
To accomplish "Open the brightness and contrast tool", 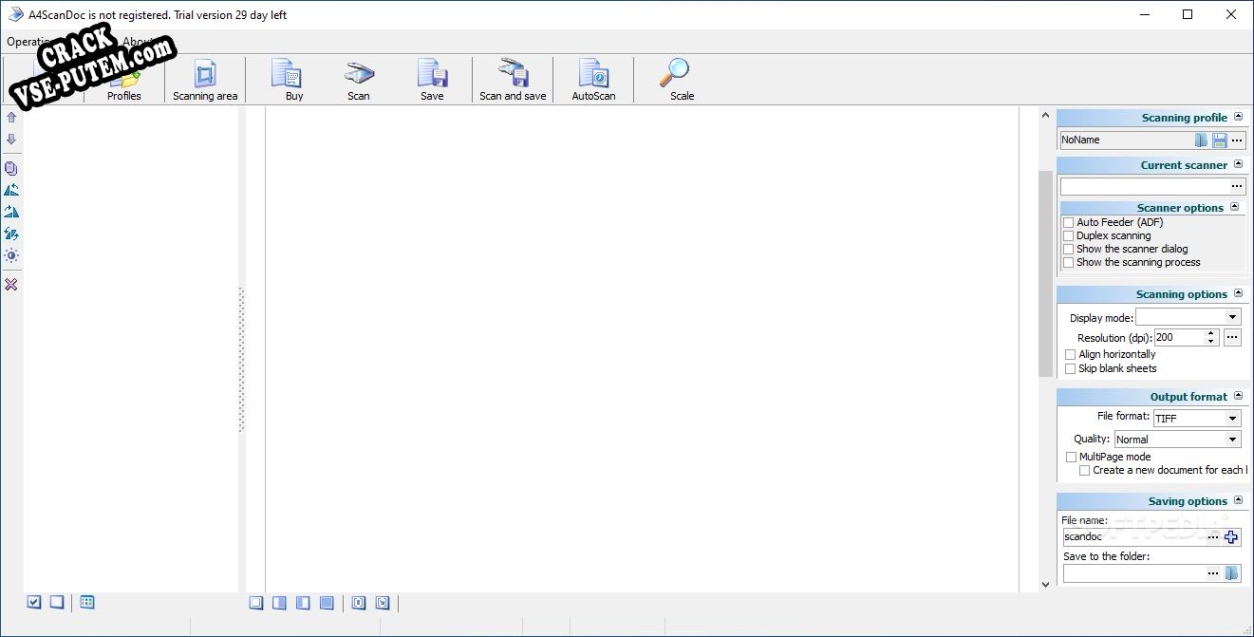I will coord(12,256).
